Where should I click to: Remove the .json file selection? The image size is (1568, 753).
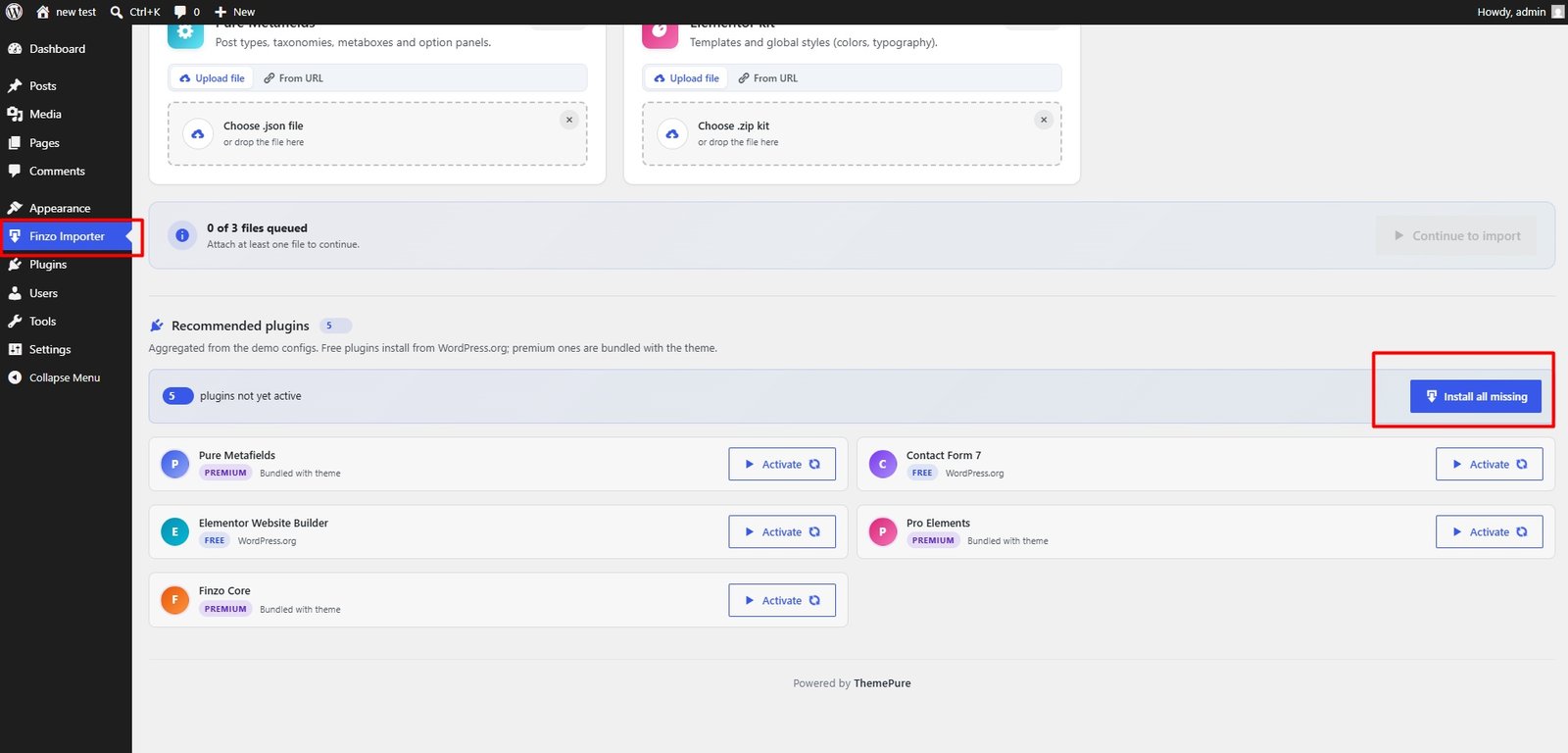click(x=569, y=120)
